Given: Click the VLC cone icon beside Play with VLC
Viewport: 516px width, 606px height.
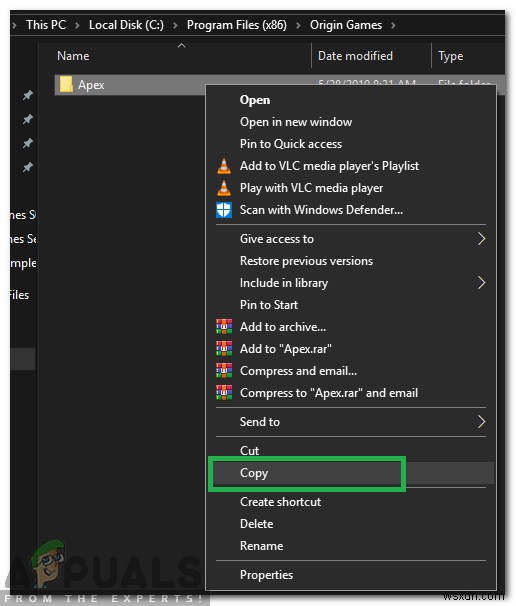Looking at the screenshot, I should (224, 188).
